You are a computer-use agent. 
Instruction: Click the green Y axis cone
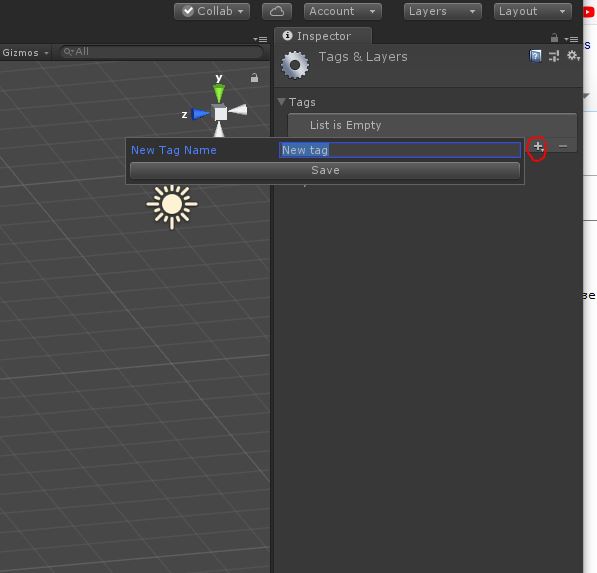[219, 93]
